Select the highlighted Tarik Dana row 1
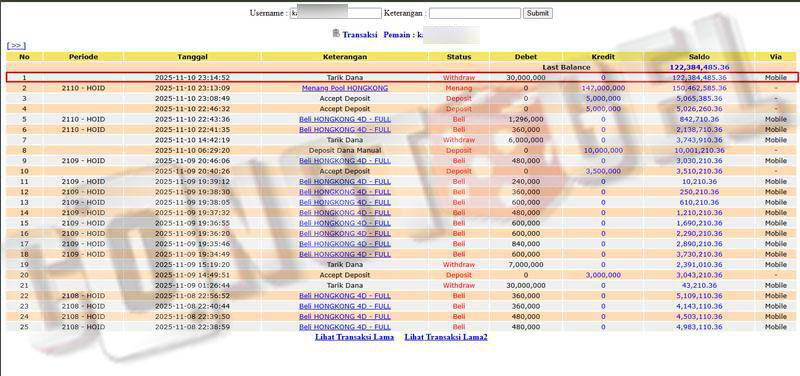800x376 pixels. tap(402, 78)
